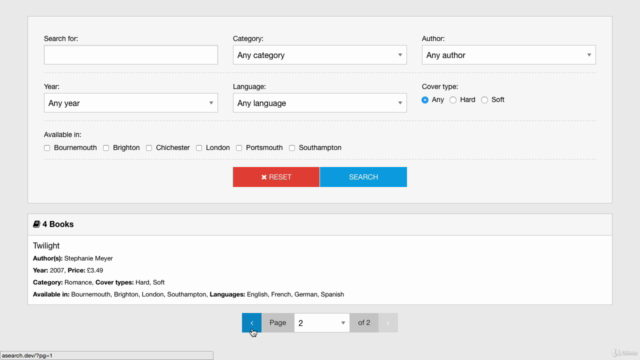Expand the Year dropdown
Image resolution: width=640 pixels, height=360 pixels.
[131, 103]
